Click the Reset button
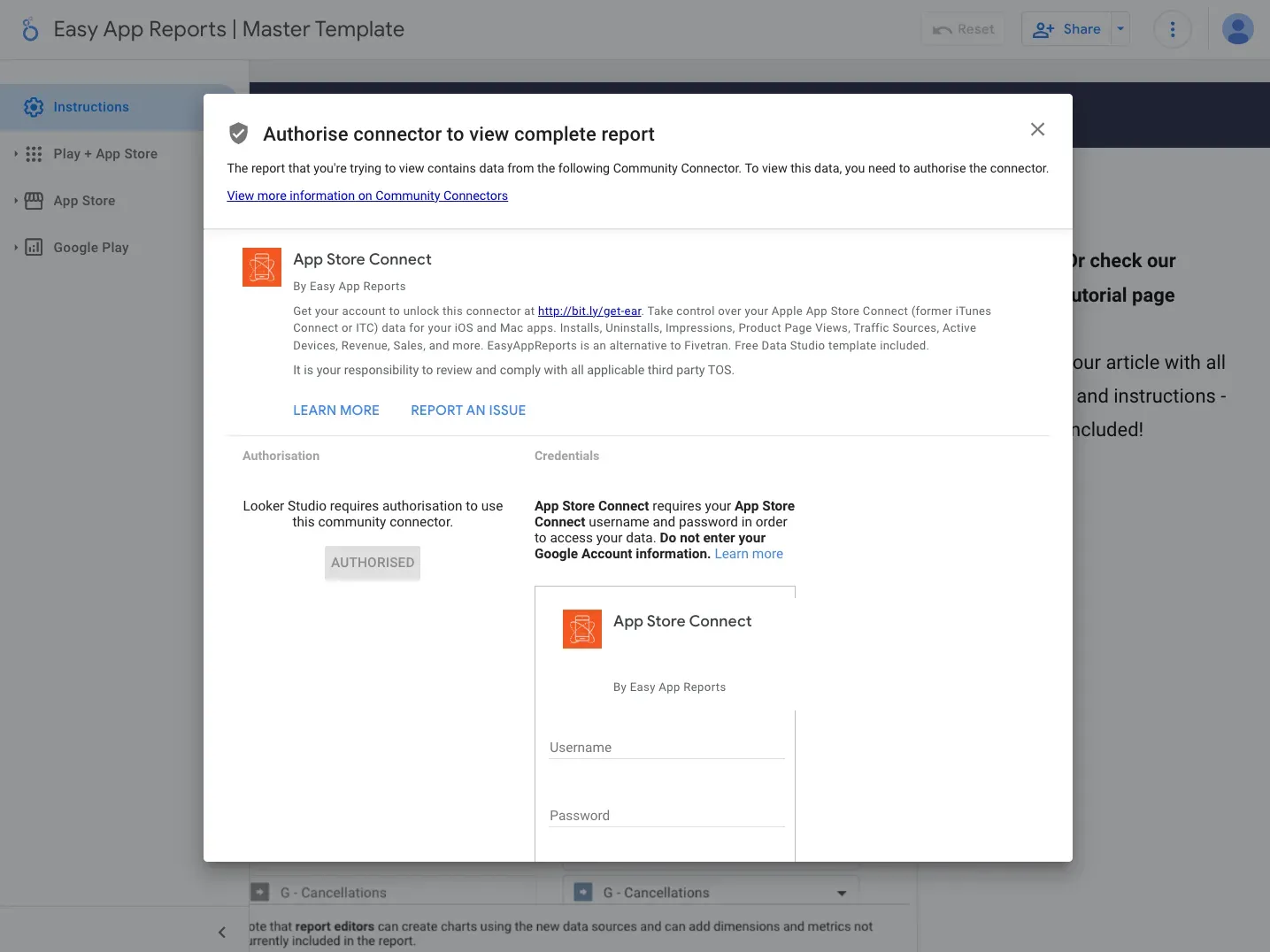Viewport: 1270px width, 952px height. (964, 29)
